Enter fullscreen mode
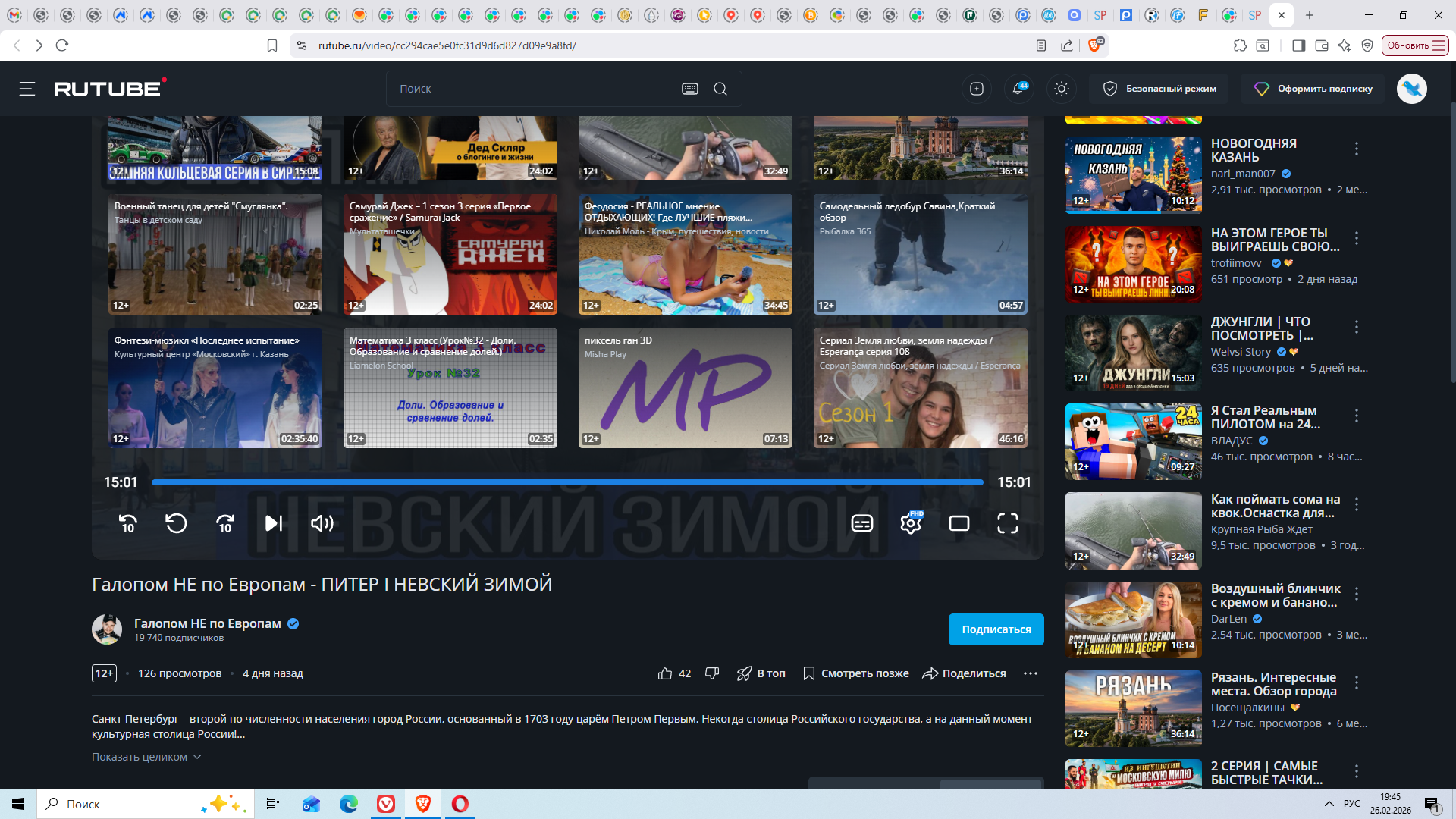The image size is (1456, 819). coord(1007,523)
